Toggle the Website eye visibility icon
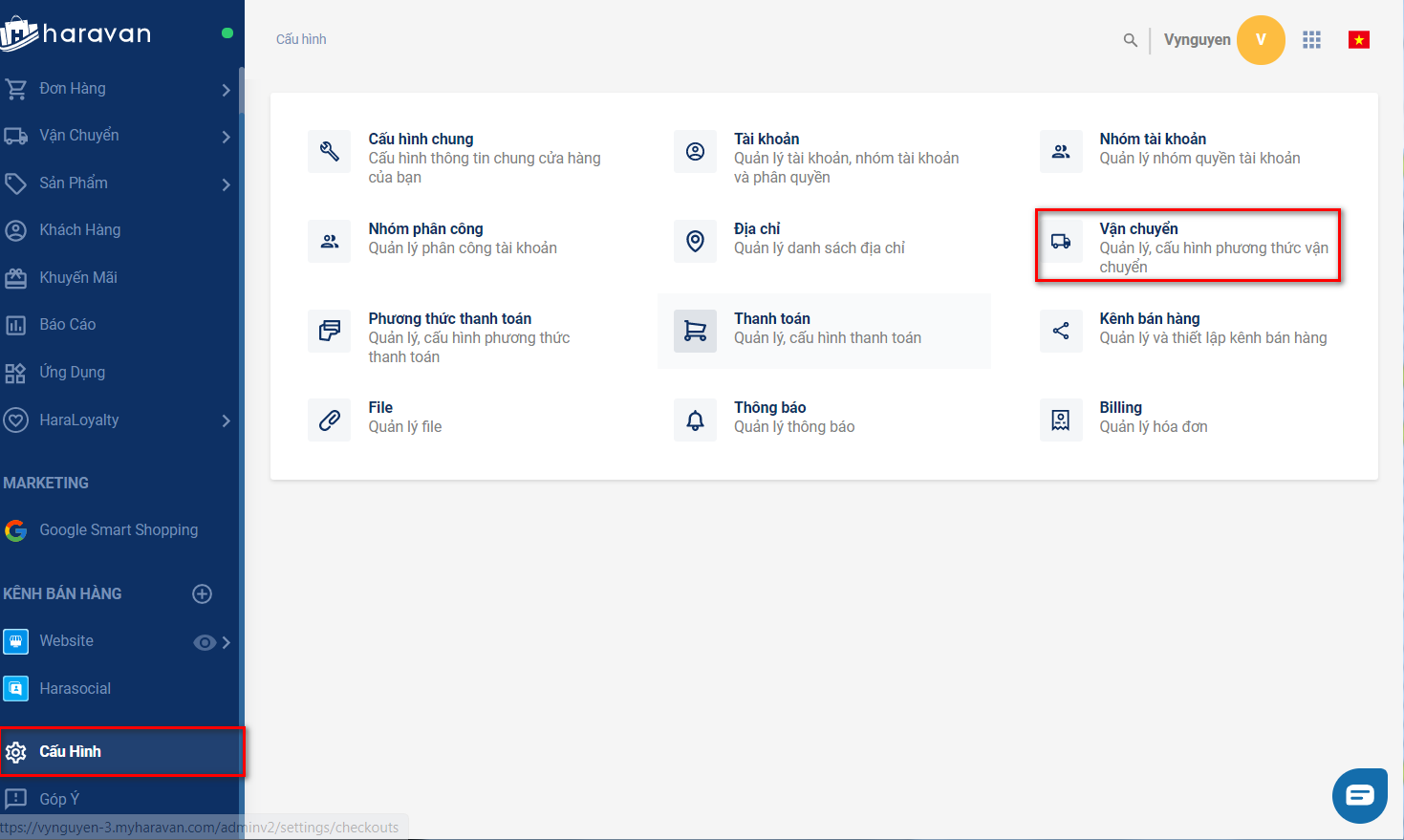Image resolution: width=1404 pixels, height=840 pixels. click(204, 642)
